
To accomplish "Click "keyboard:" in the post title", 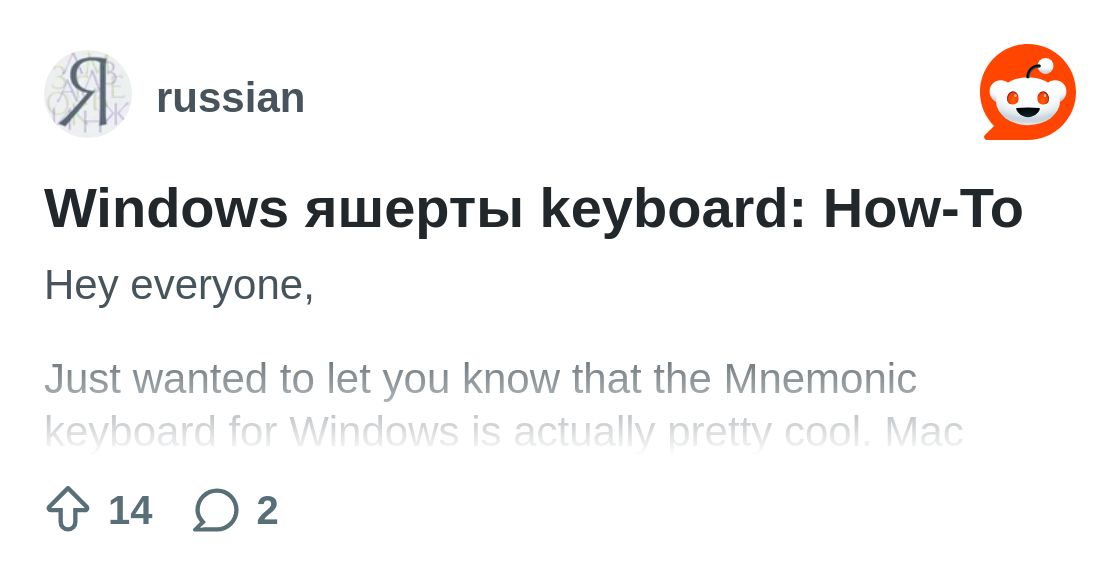I will tap(673, 210).
